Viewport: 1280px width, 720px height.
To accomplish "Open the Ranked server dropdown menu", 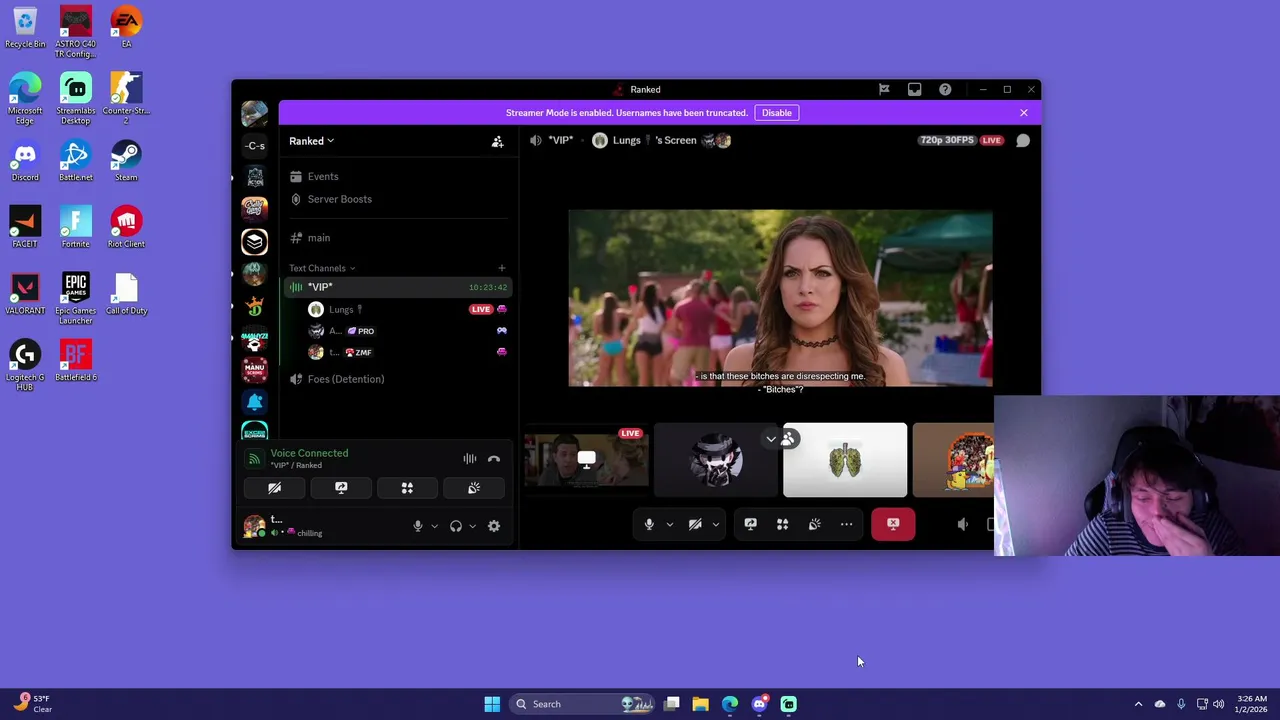I will (312, 141).
